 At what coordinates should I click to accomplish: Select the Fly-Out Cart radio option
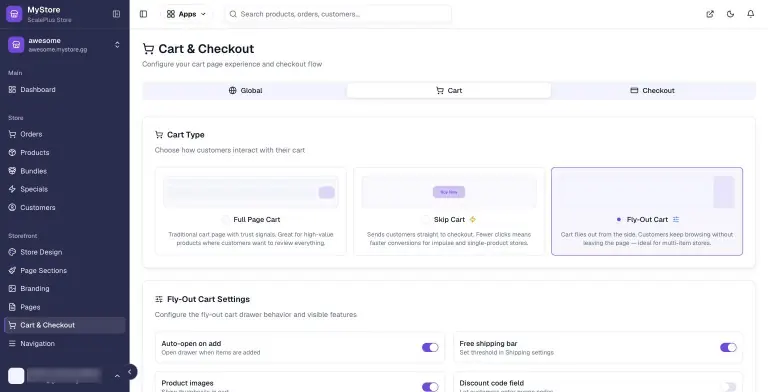pos(619,220)
